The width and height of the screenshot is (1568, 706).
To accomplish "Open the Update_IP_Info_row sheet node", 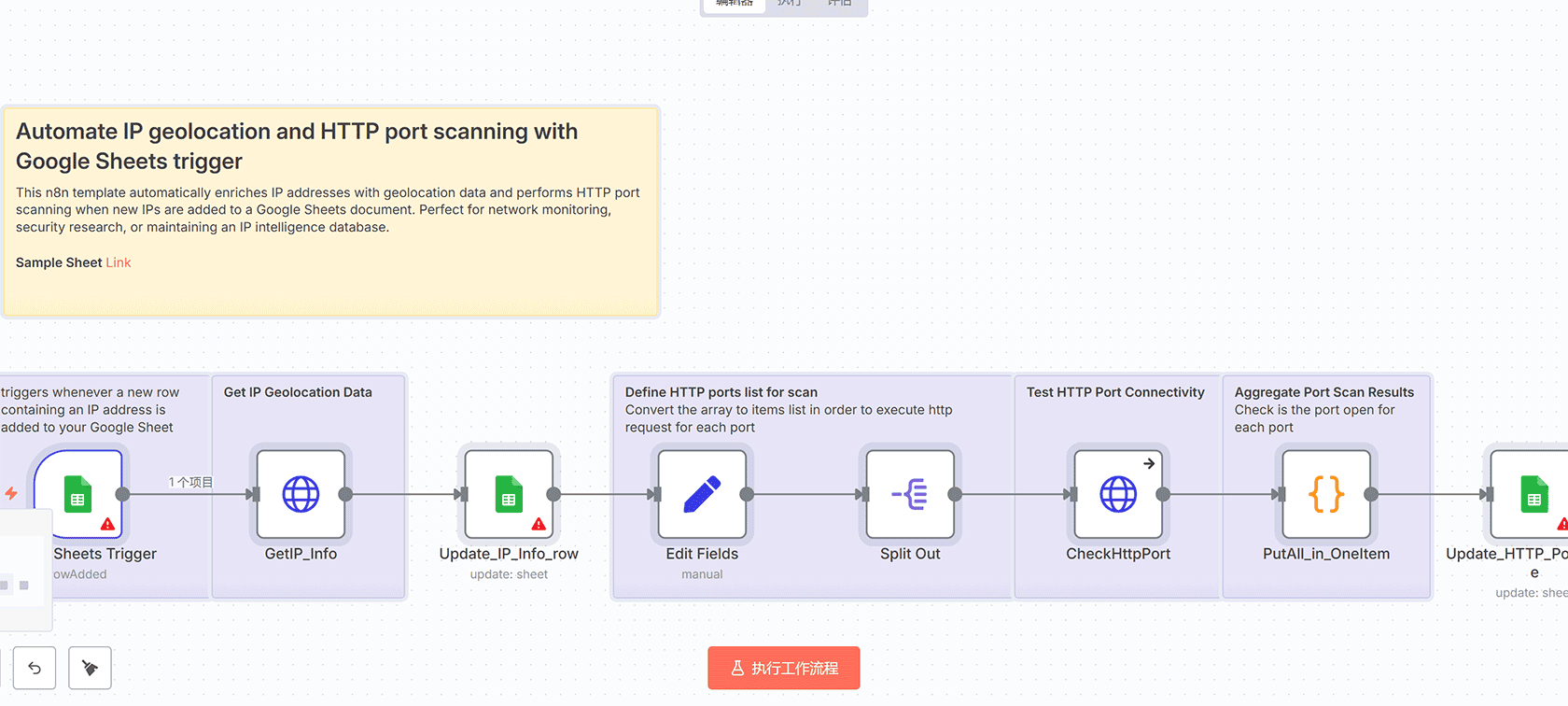I will coord(509,494).
